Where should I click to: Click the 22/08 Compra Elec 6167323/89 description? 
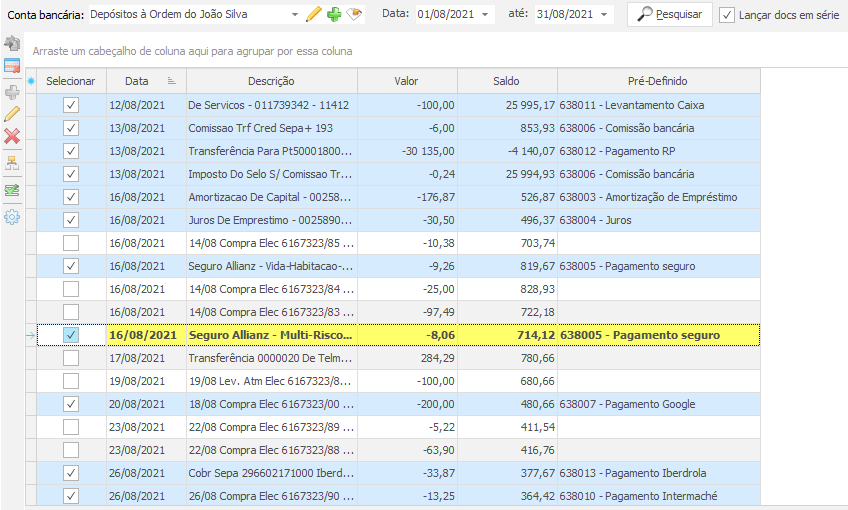271,427
